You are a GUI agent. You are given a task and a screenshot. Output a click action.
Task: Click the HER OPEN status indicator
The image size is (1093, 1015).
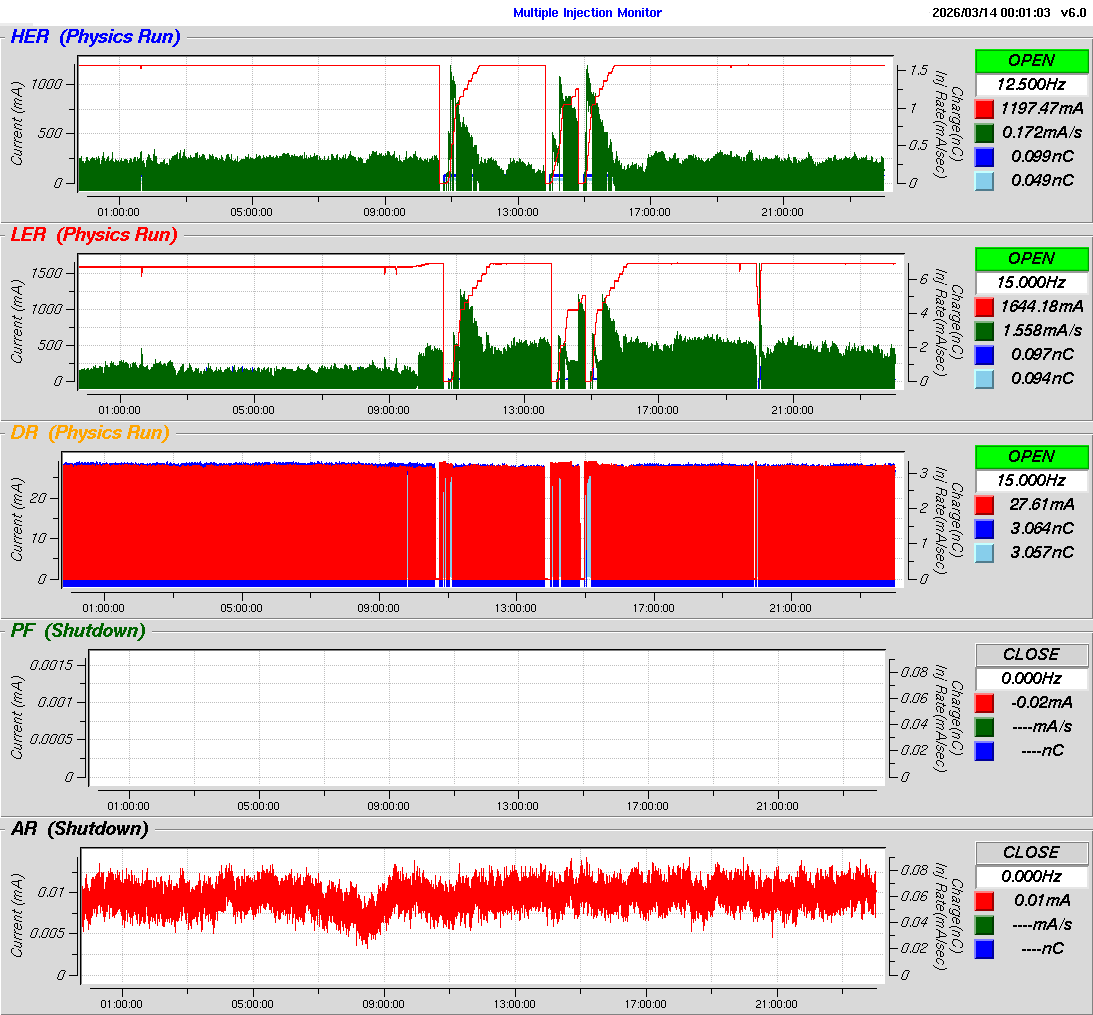tap(1031, 61)
